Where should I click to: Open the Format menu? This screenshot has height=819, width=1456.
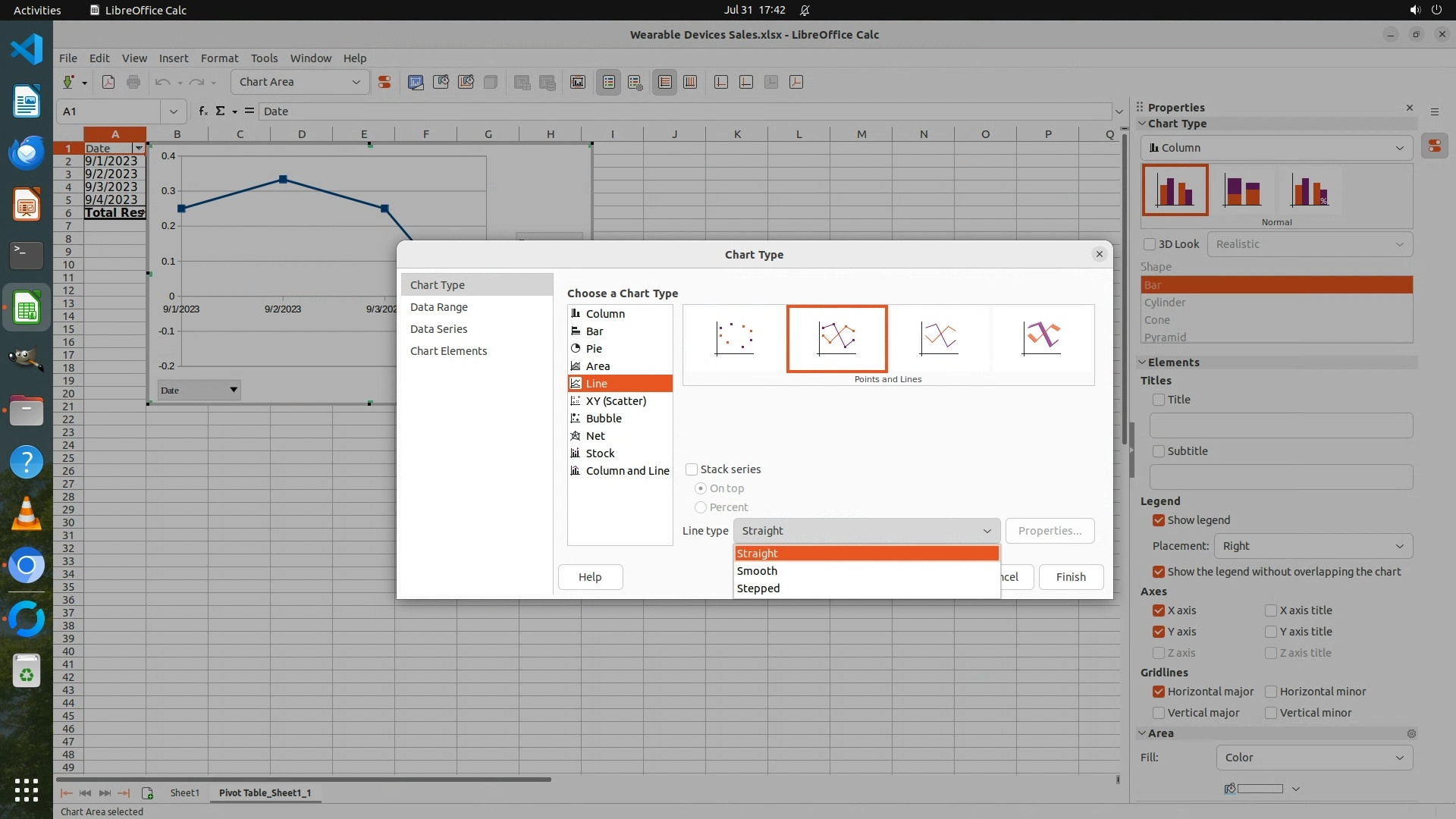coord(219,58)
